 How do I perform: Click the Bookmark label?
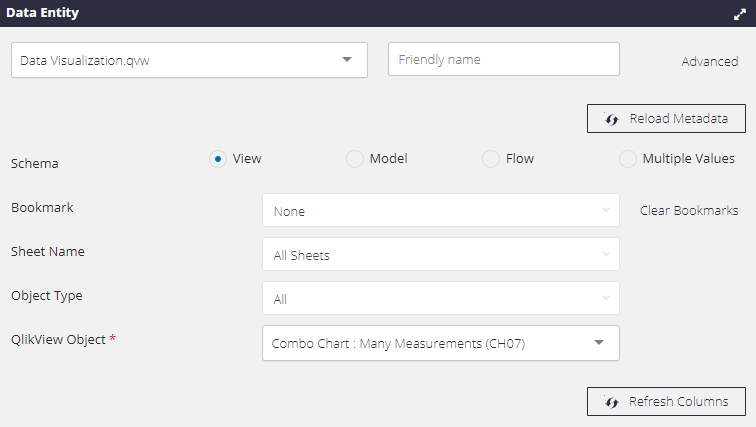coord(42,208)
